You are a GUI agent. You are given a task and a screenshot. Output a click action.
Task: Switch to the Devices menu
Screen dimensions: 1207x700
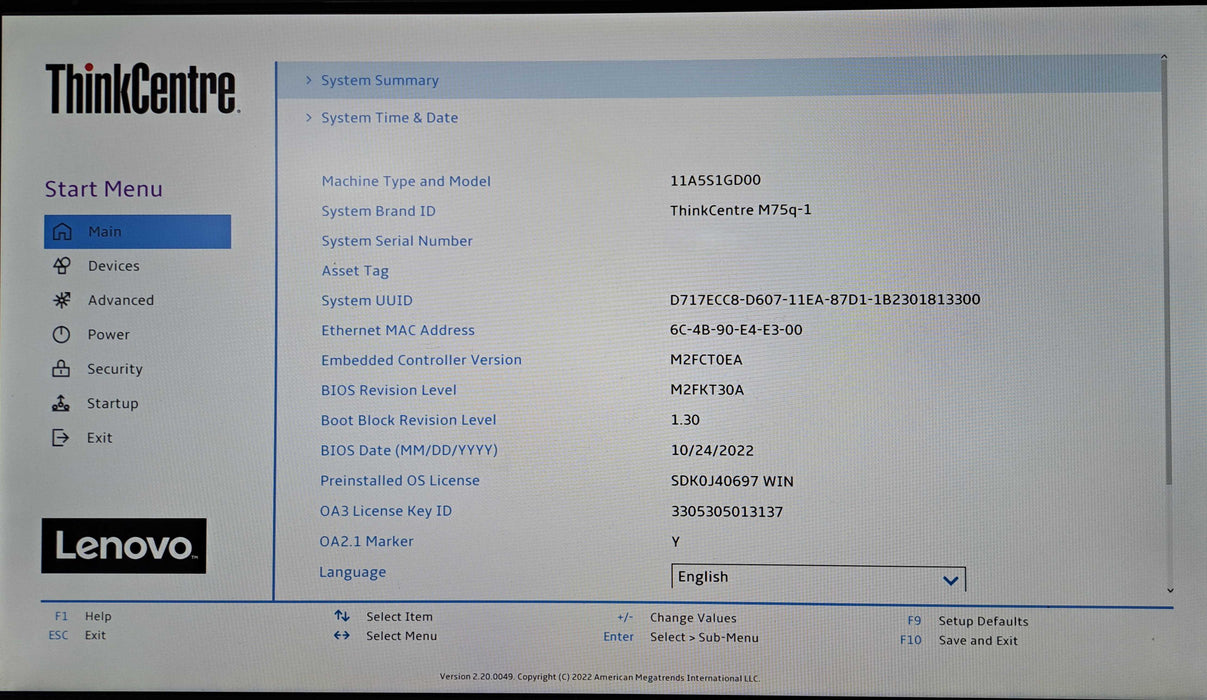click(x=113, y=266)
